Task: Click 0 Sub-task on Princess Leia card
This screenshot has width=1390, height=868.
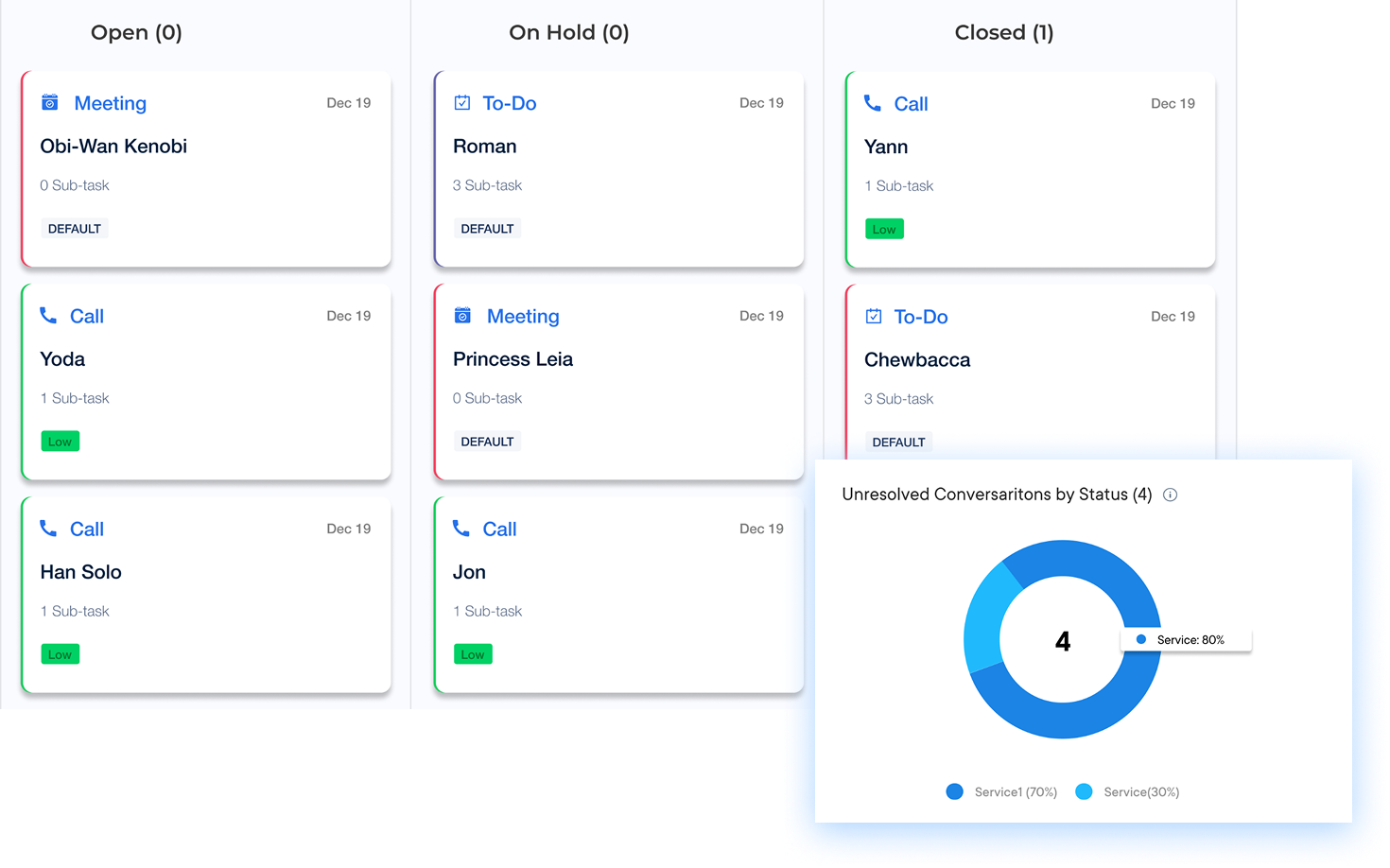Action: pyautogui.click(x=487, y=398)
